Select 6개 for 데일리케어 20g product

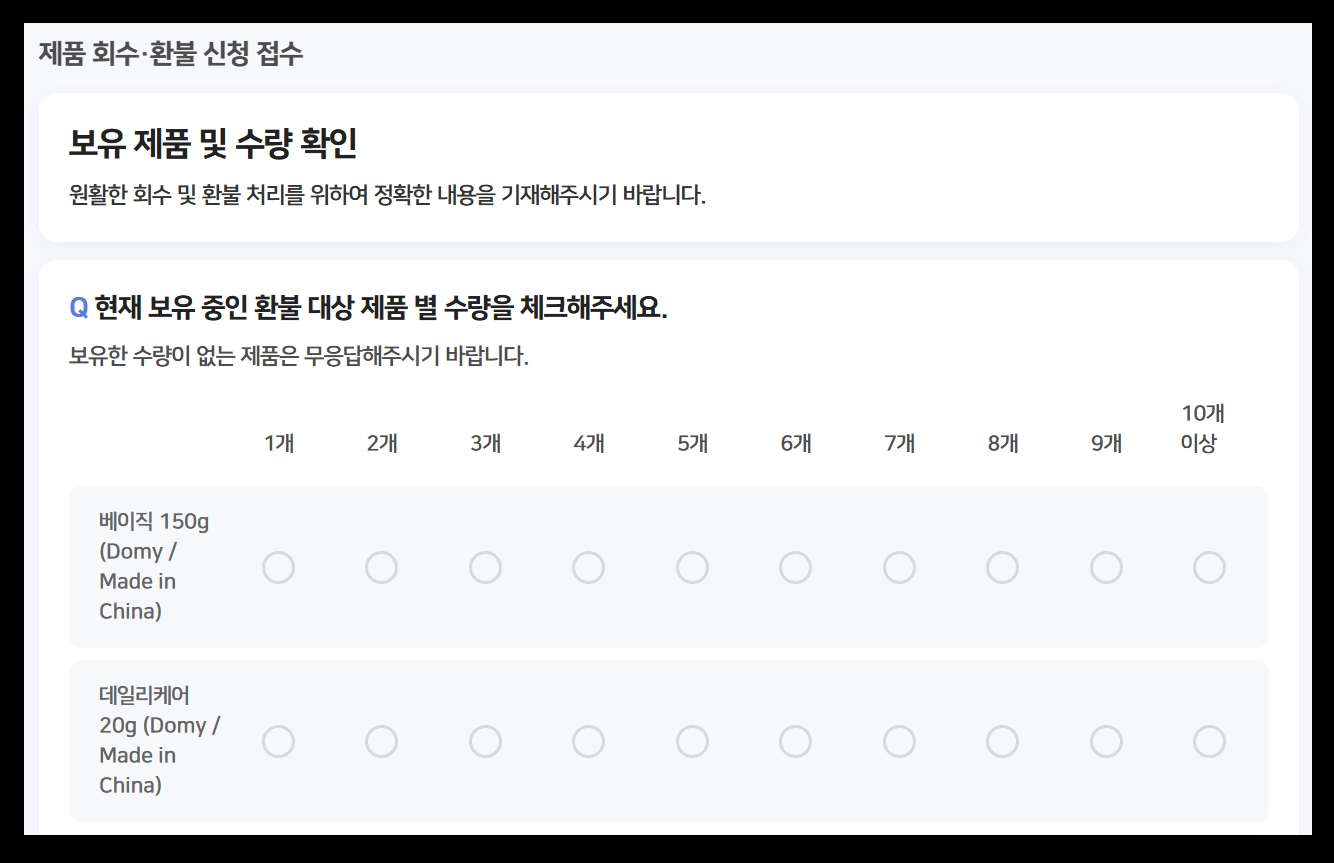(x=796, y=742)
